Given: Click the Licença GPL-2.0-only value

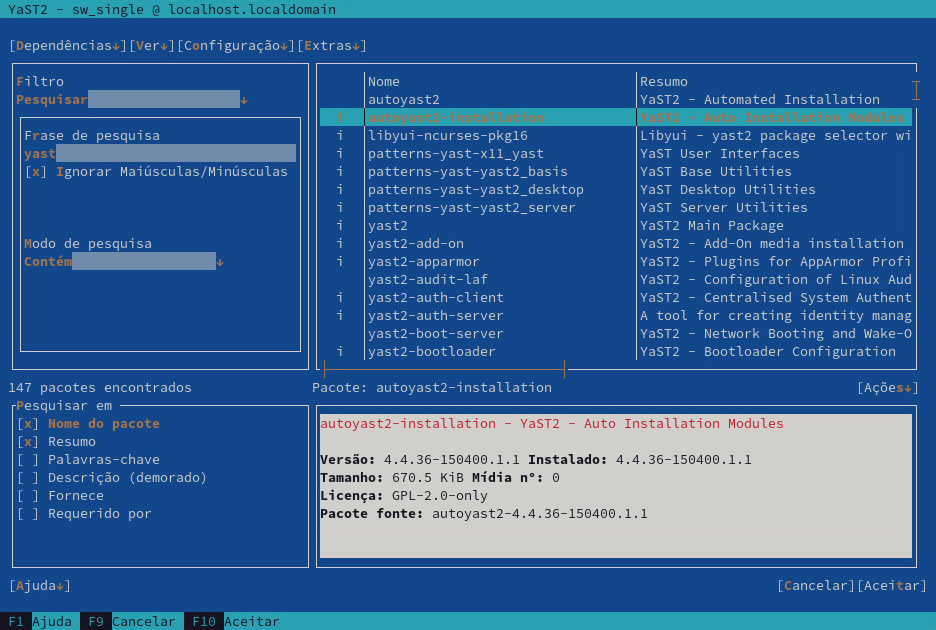Looking at the screenshot, I should click(440, 496).
